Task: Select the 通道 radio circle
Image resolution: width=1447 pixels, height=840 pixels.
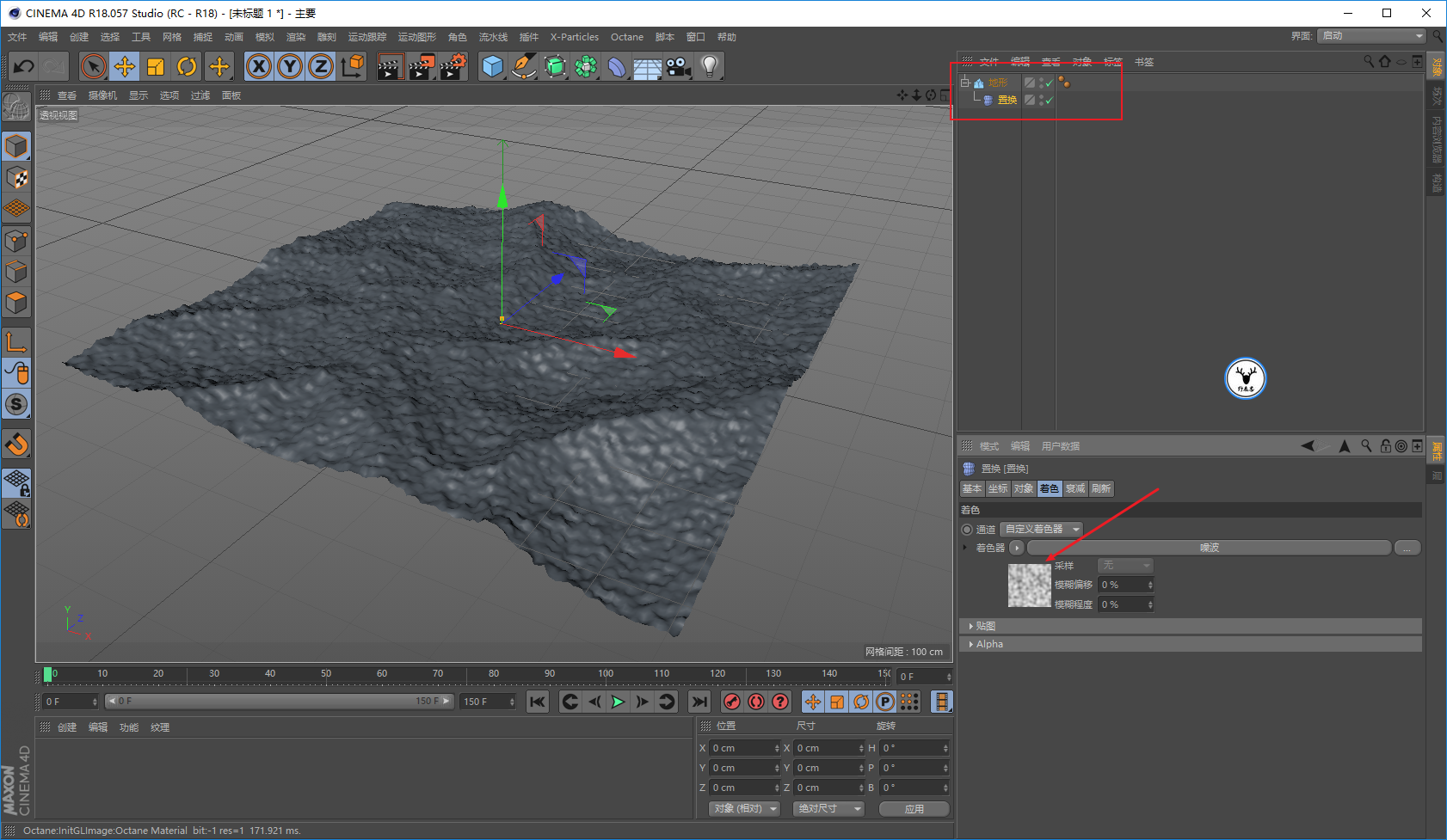Action: [967, 530]
